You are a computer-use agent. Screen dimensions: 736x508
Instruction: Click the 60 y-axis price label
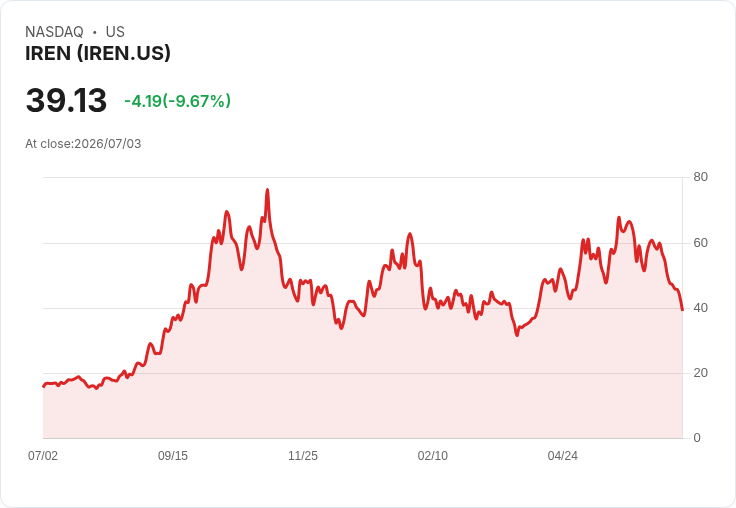[x=700, y=243]
